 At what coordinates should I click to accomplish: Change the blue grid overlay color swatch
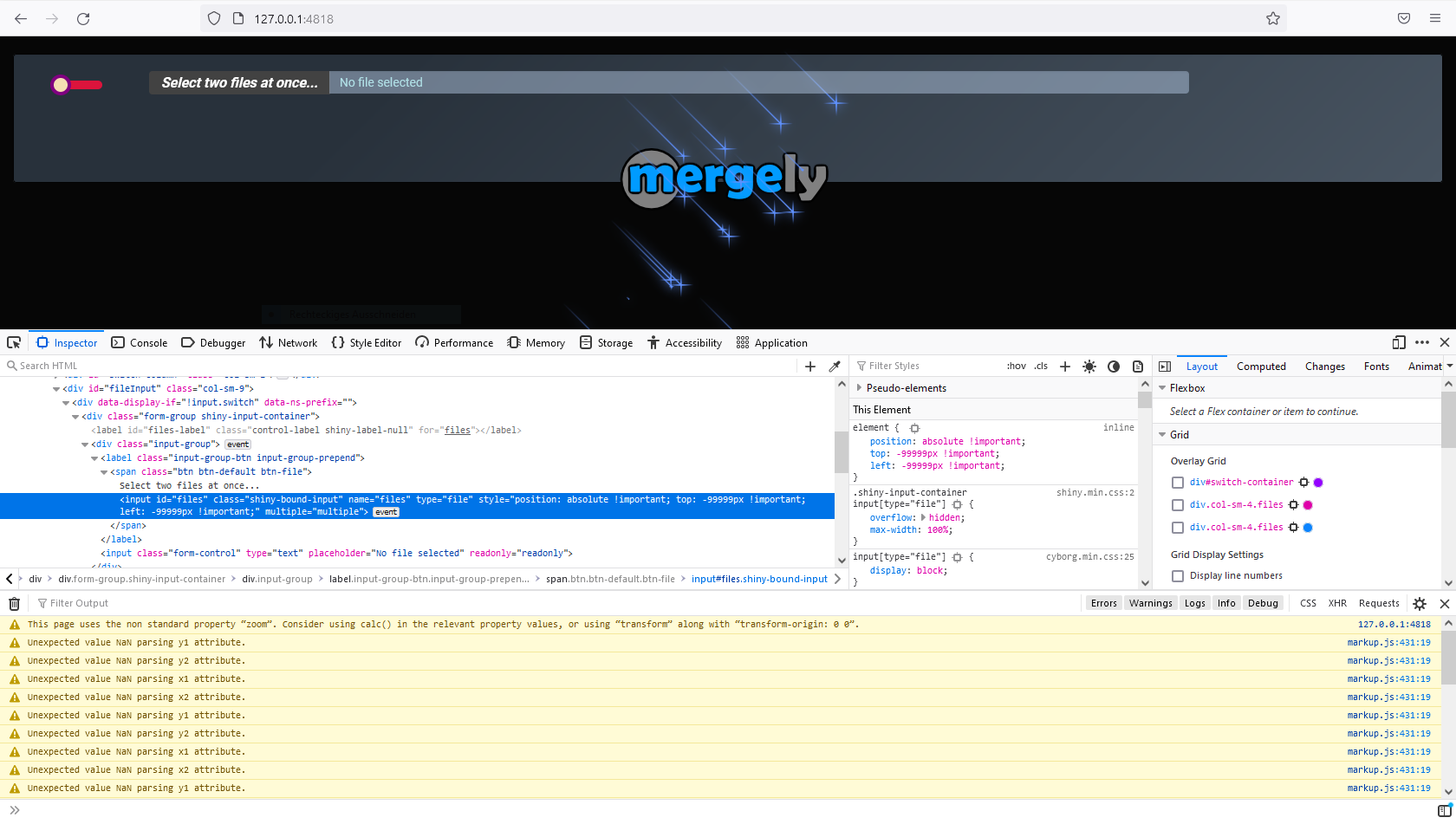click(1308, 528)
